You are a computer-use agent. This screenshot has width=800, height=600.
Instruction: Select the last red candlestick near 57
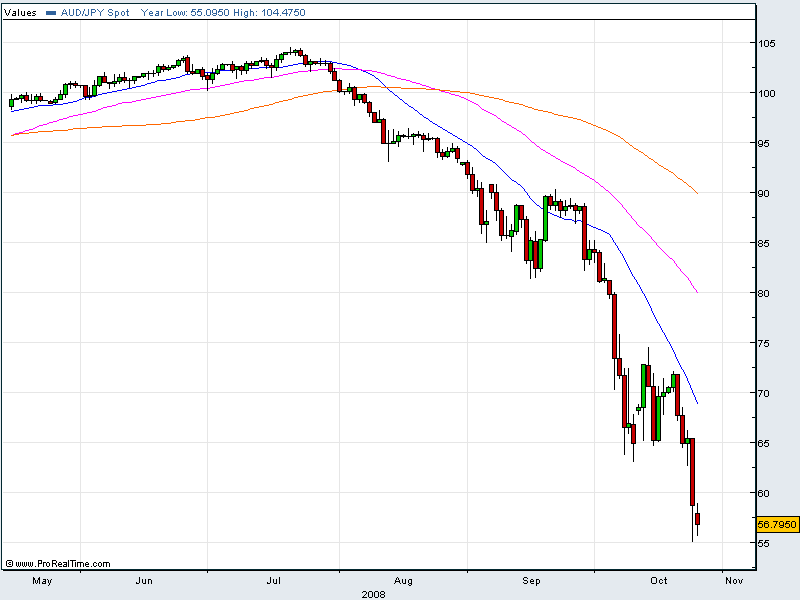698,518
